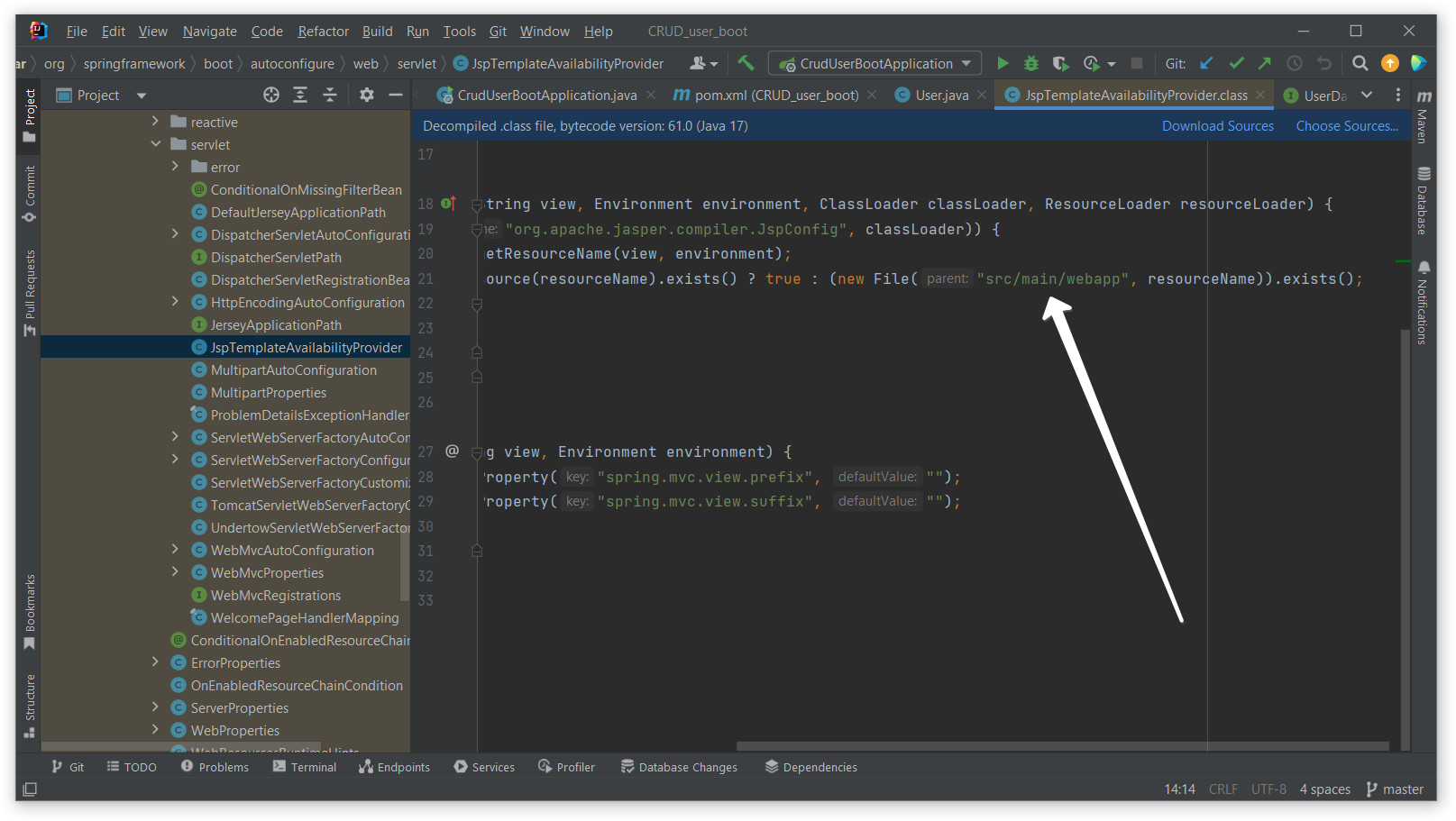Click Git commit checkmark icon
This screenshot has width=1456, height=821.
tap(1236, 63)
